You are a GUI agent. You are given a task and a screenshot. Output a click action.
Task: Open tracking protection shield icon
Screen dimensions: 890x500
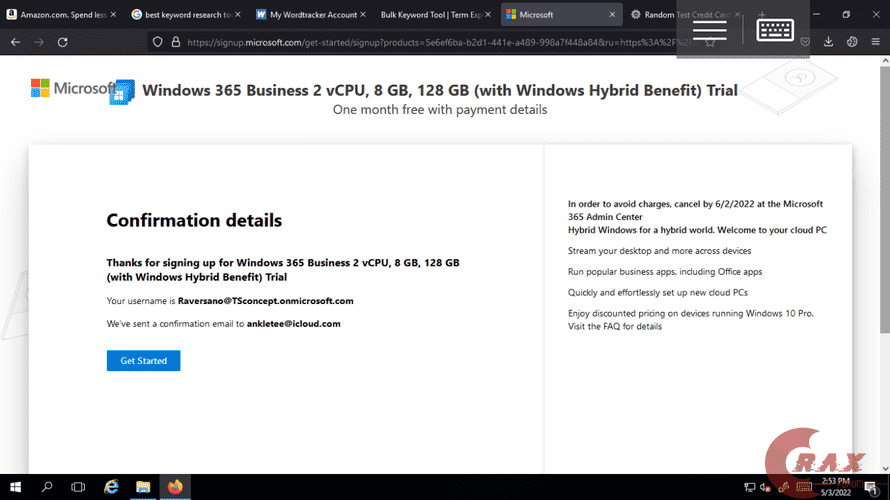158,42
